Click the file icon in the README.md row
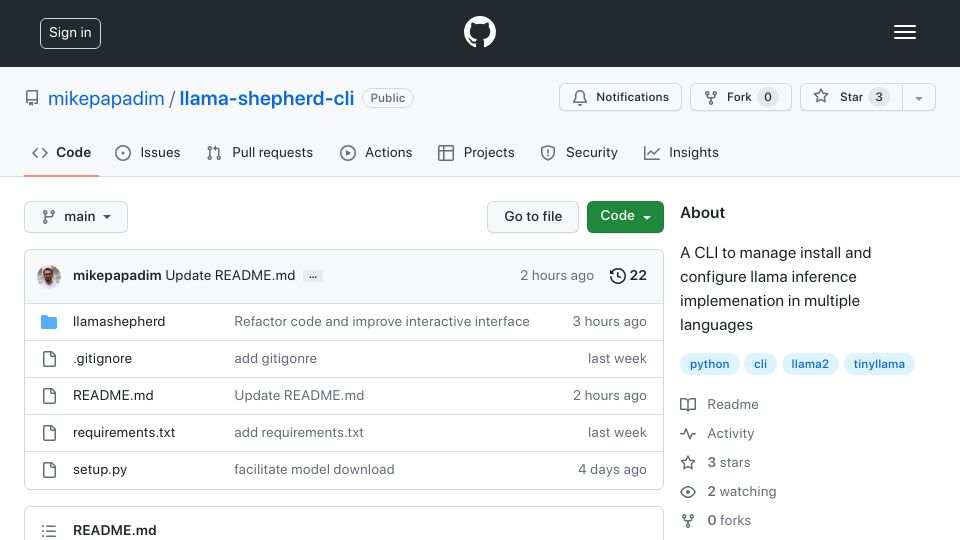The image size is (960, 540). (49, 396)
